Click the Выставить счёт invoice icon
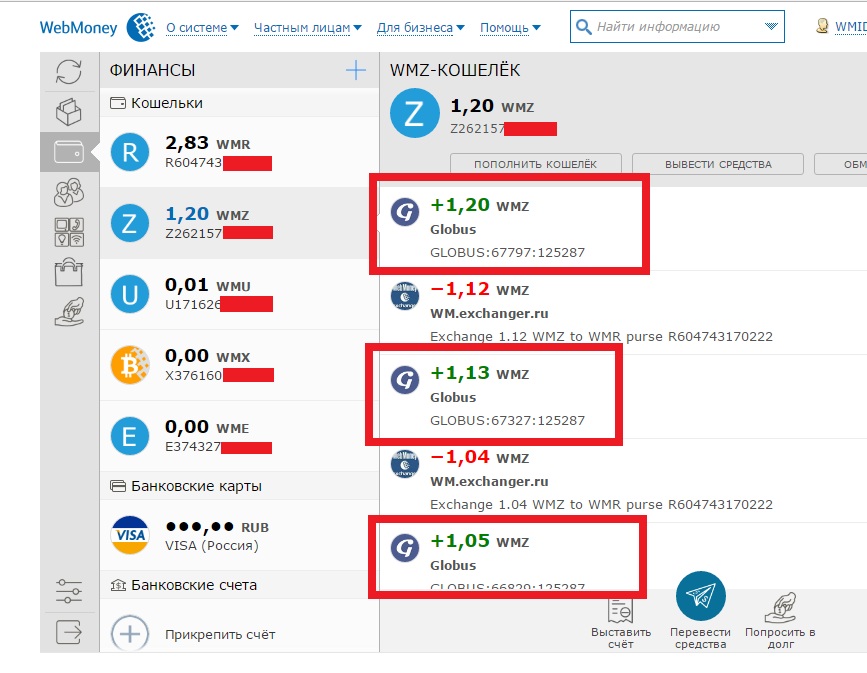 pyautogui.click(x=620, y=611)
